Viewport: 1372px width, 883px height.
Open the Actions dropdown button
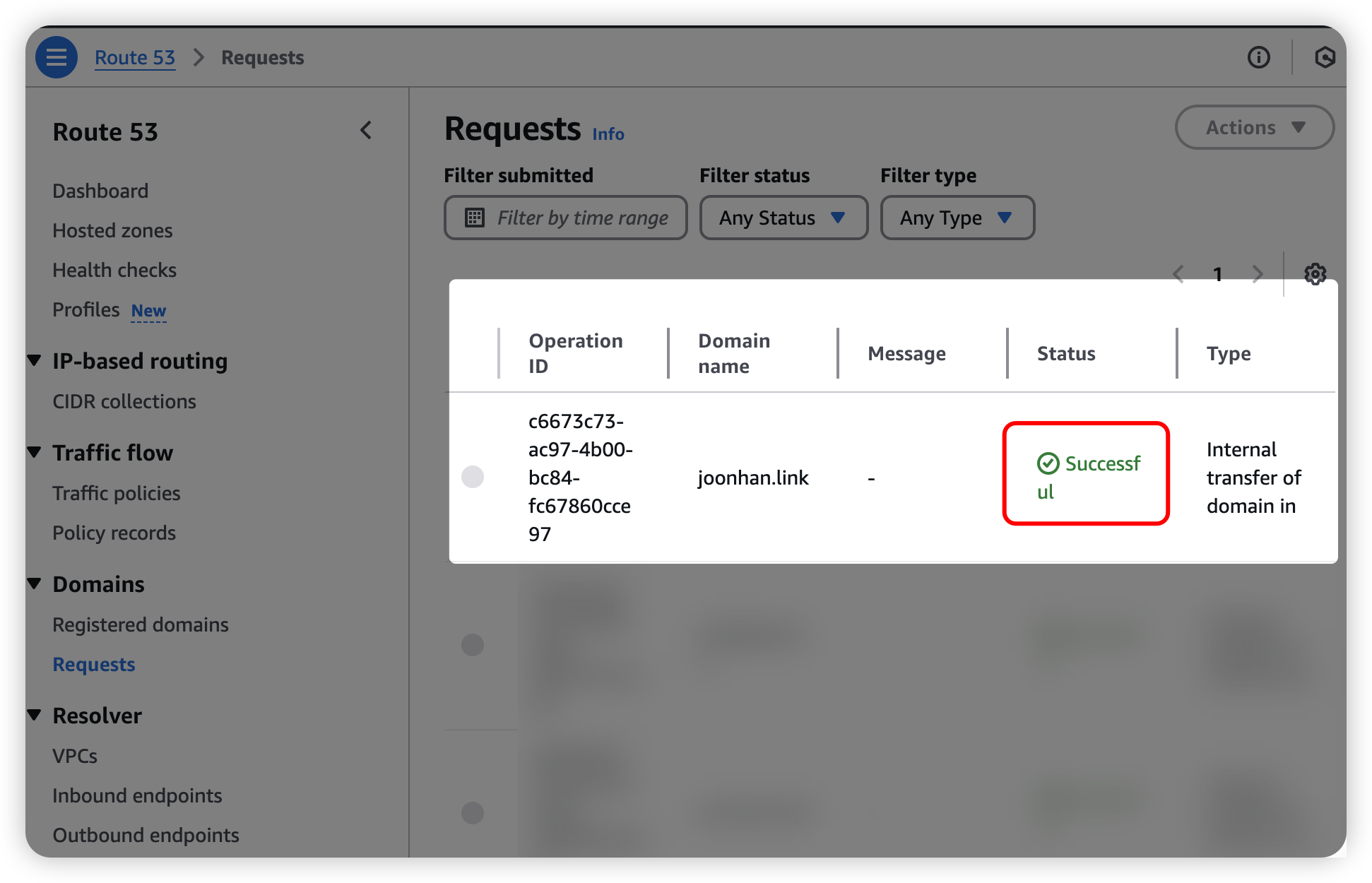1254,128
